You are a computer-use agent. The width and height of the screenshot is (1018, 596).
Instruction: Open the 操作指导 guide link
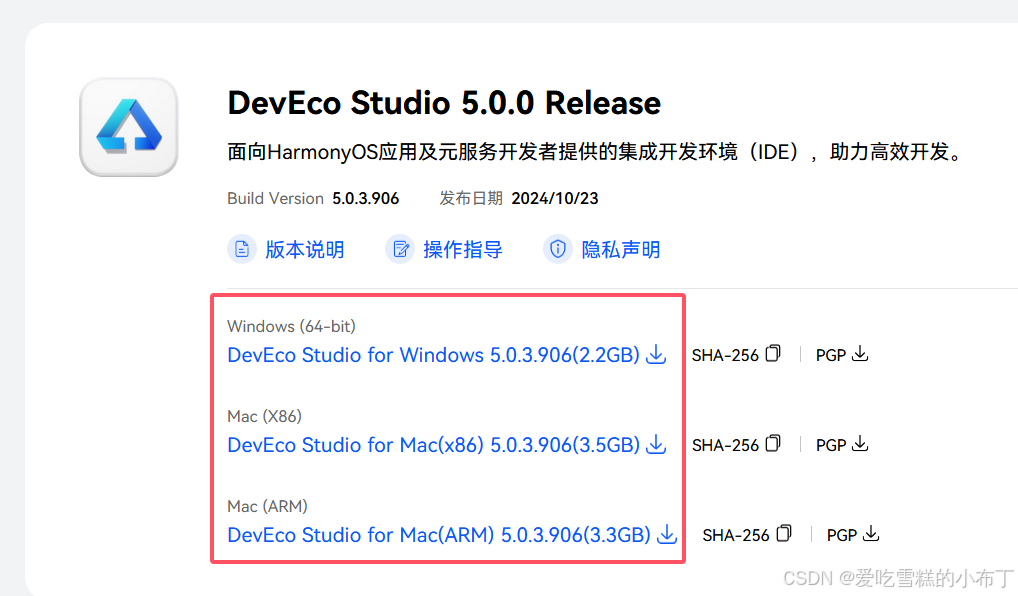pos(463,250)
